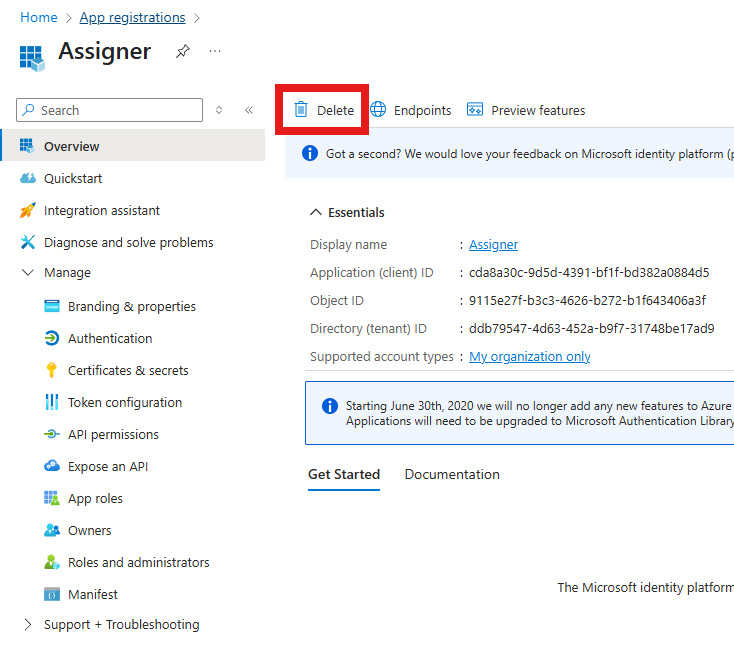Image resolution: width=734 pixels, height=649 pixels.
Task: Open the Assigner display name link
Action: coord(493,244)
